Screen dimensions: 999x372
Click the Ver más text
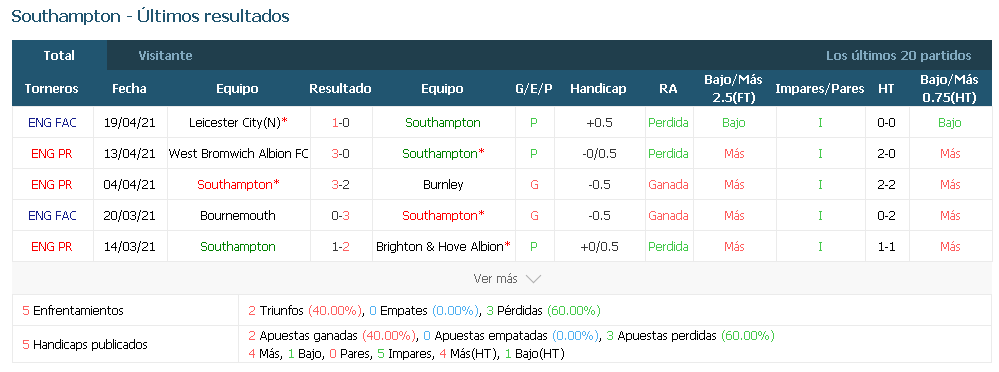pyautogui.click(x=495, y=279)
